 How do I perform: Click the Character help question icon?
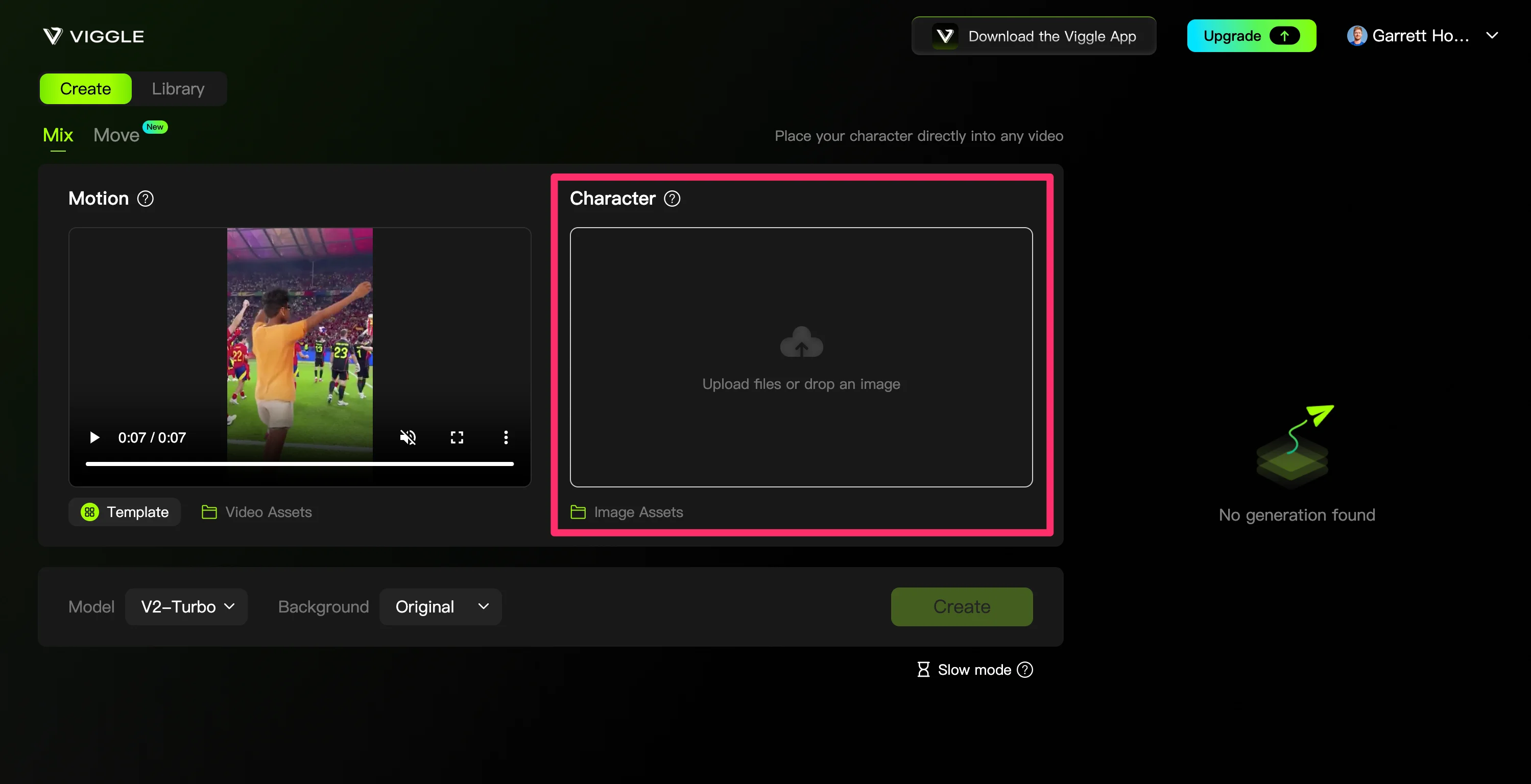pos(672,199)
